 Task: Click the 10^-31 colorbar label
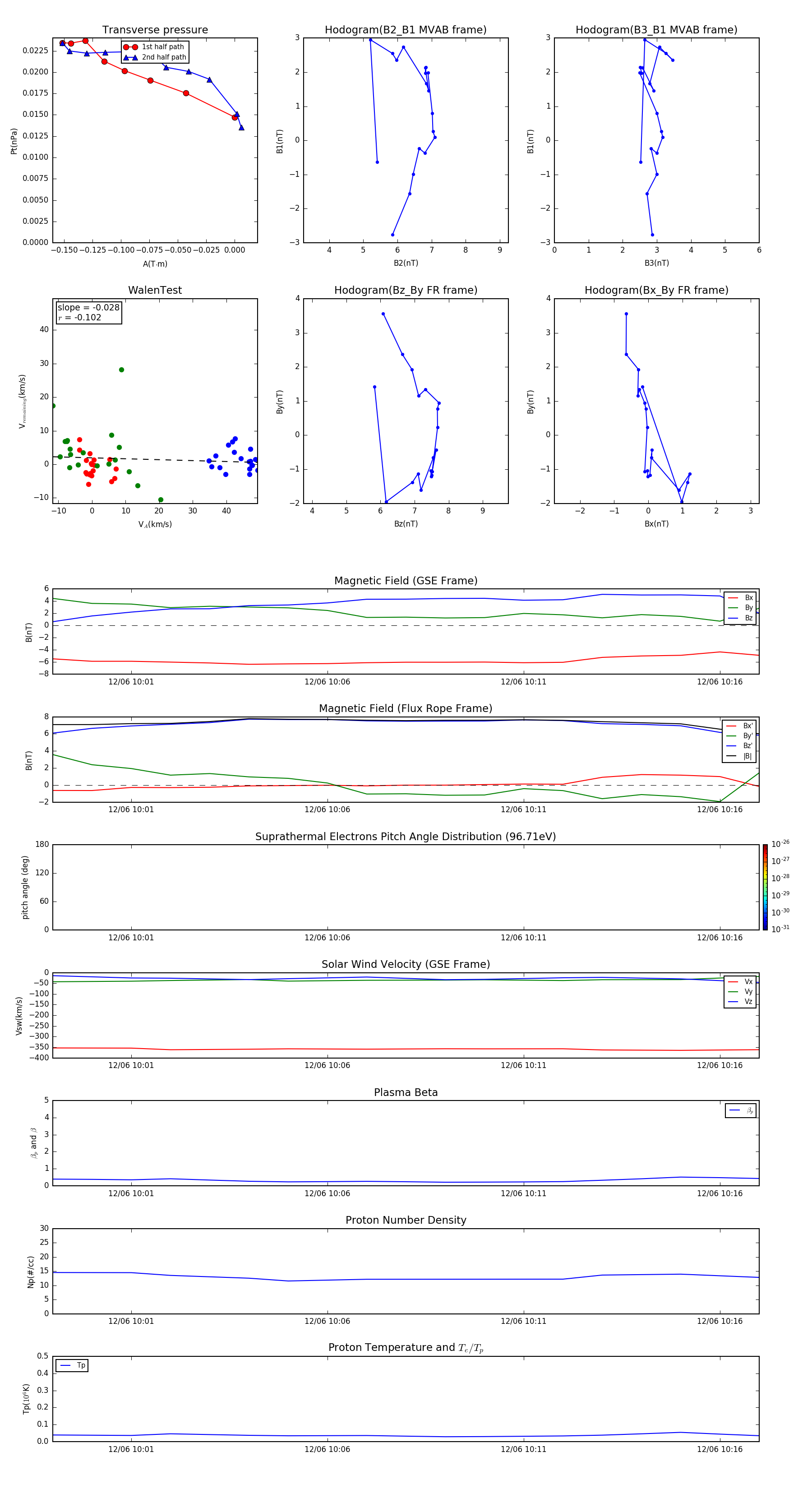coord(780,929)
